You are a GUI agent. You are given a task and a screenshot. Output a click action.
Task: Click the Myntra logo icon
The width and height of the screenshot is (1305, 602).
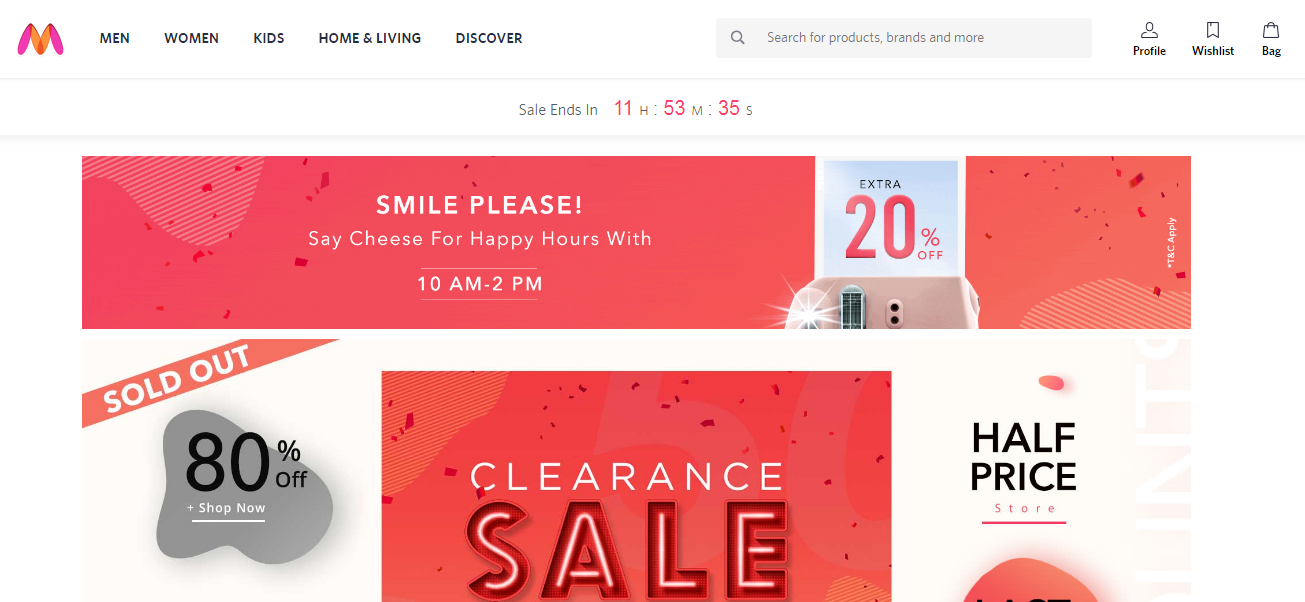[41, 39]
